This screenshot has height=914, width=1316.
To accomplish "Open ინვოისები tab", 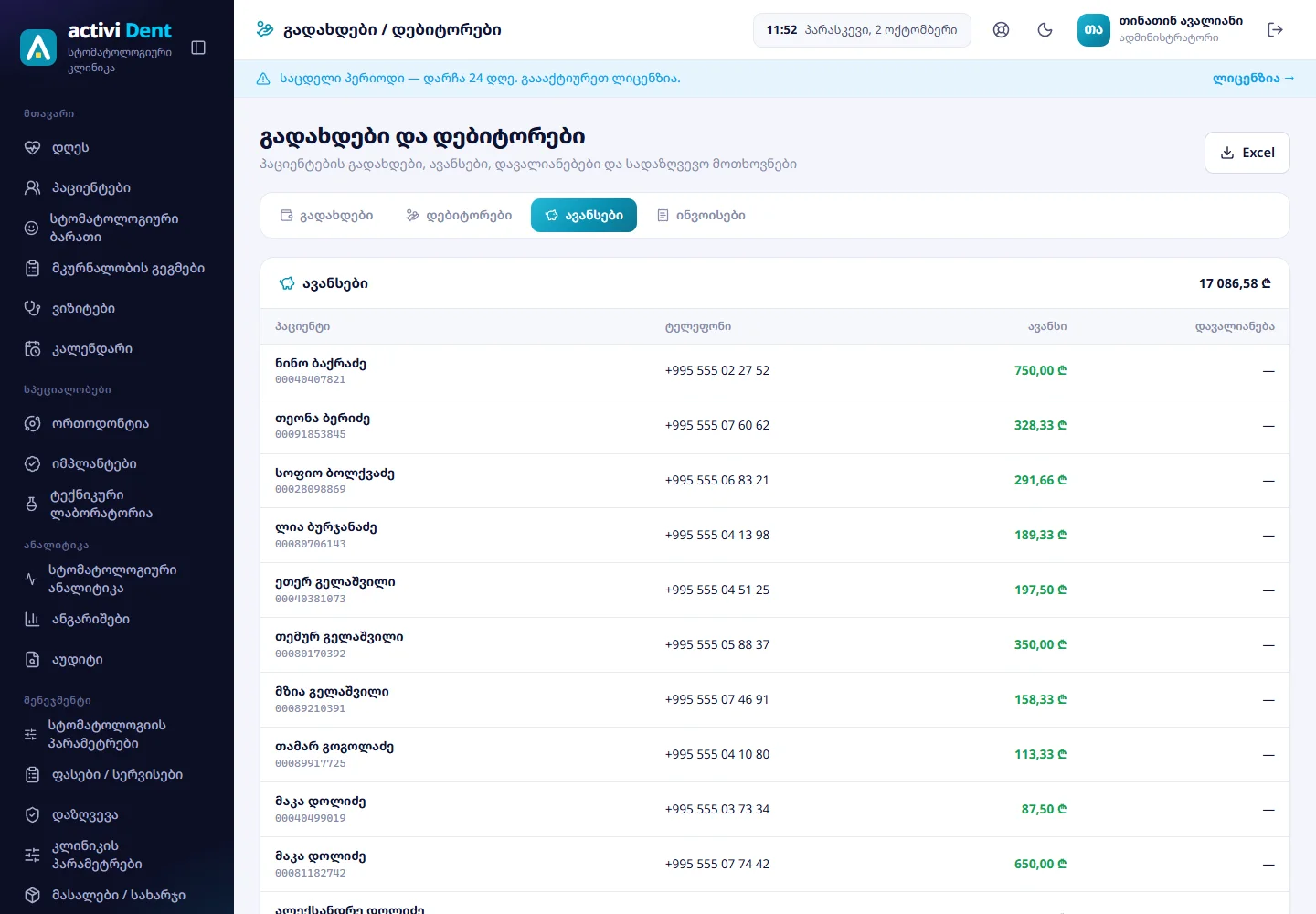I will (x=701, y=216).
